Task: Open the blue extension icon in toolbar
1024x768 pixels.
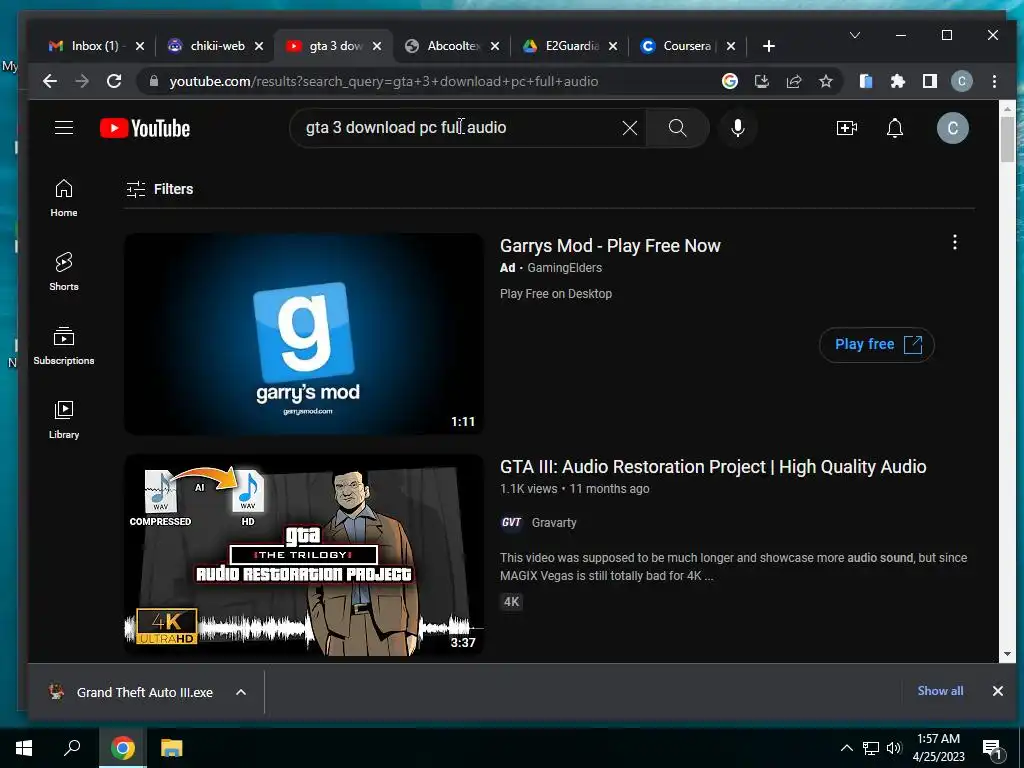Action: click(866, 81)
